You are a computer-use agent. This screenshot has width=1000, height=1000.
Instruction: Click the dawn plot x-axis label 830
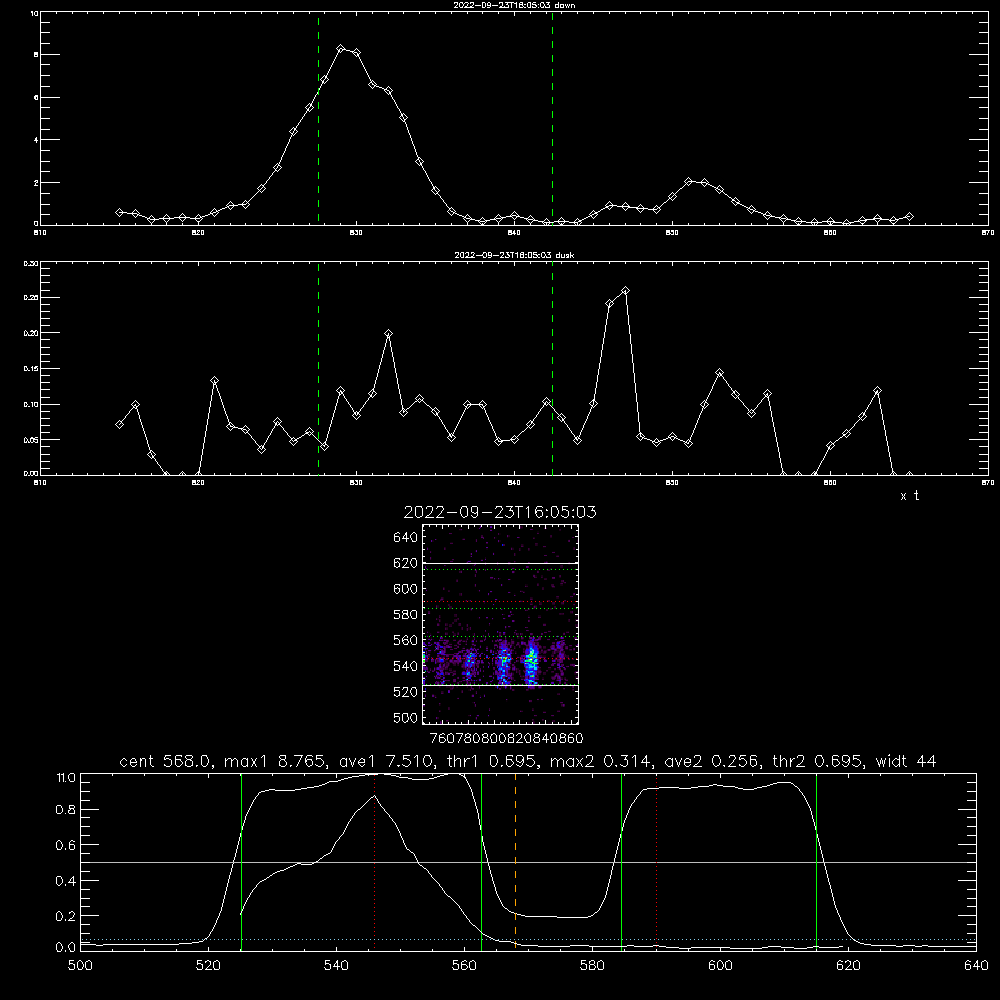356,232
